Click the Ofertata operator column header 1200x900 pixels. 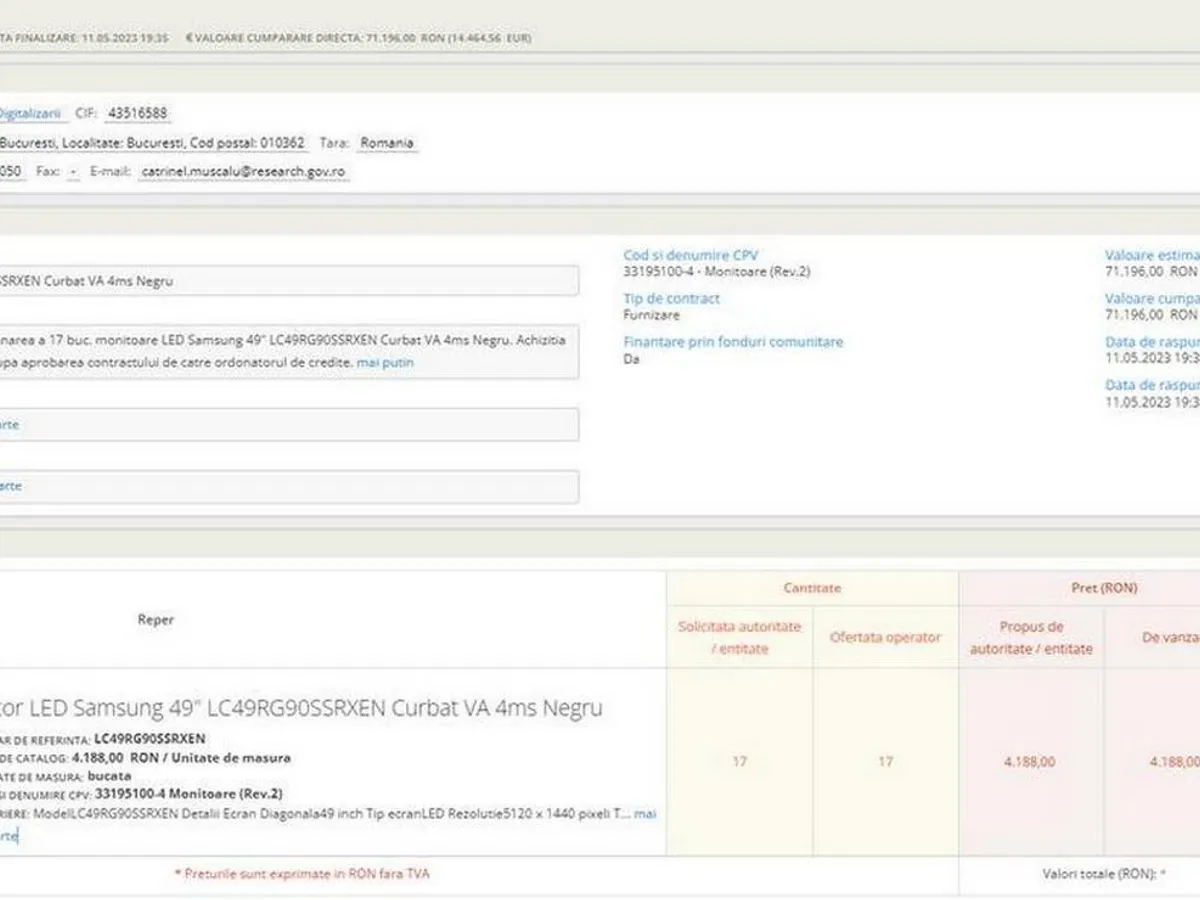(x=885, y=637)
